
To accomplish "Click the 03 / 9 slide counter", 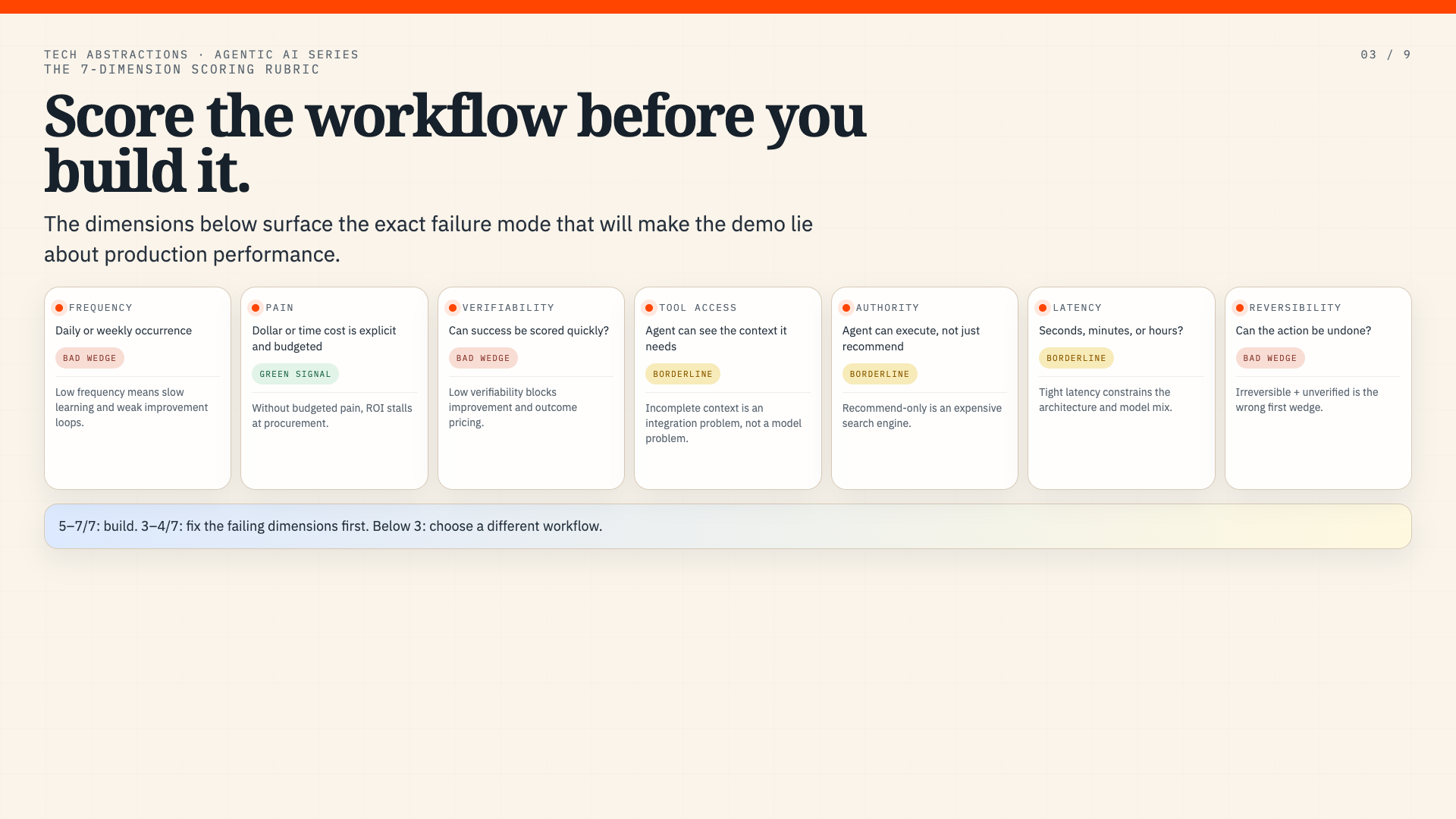I will [1385, 55].
